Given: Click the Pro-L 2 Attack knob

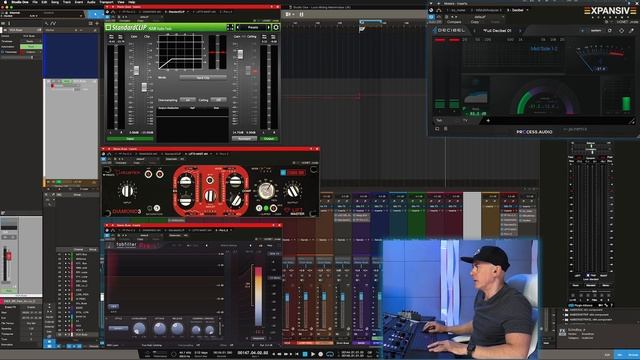Looking at the screenshot, I should coord(160,328).
